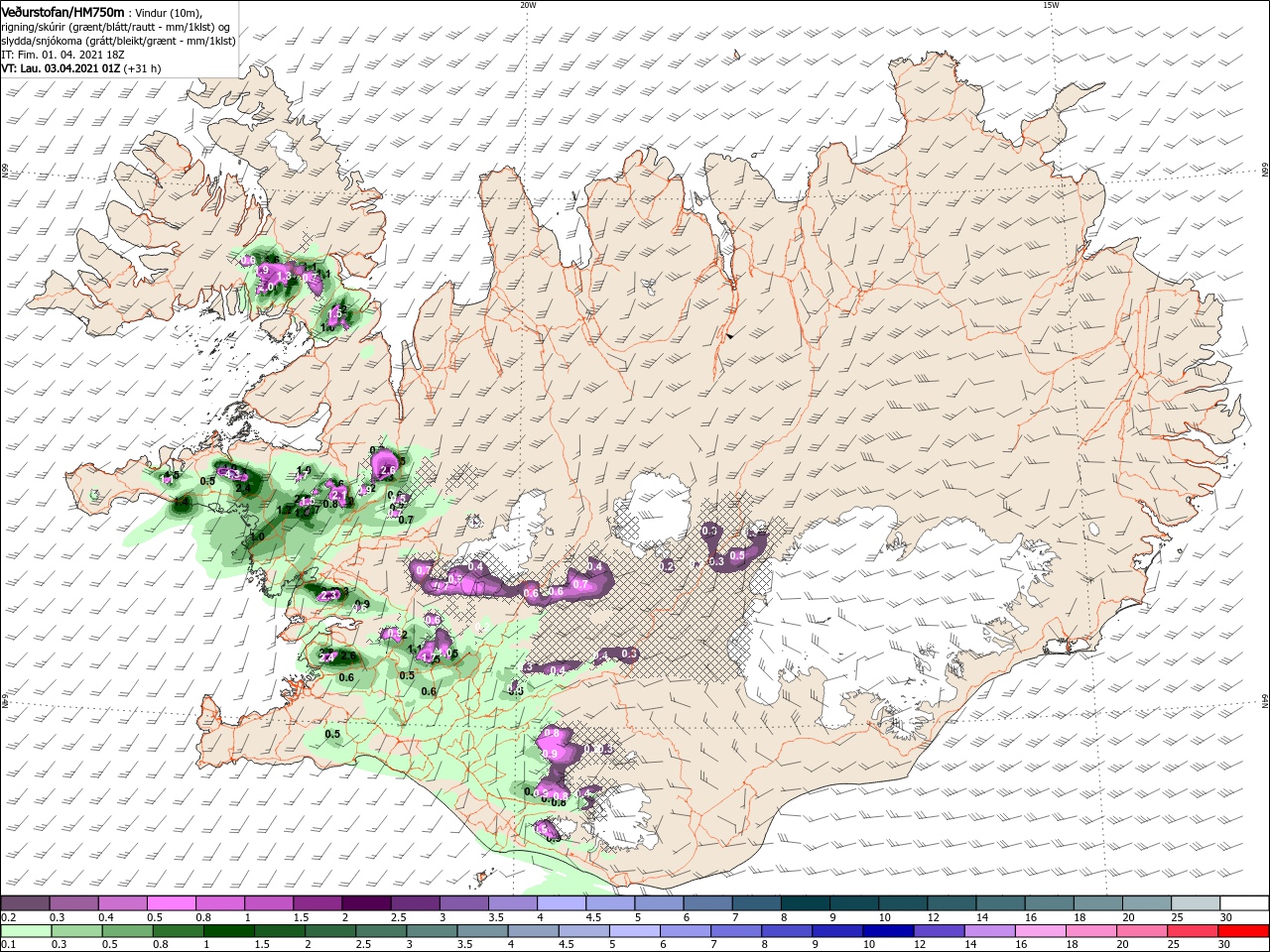This screenshot has width=1270, height=952.
Task: Click the darkest green 1–1.5 rain scale swatch
Action: [228, 931]
